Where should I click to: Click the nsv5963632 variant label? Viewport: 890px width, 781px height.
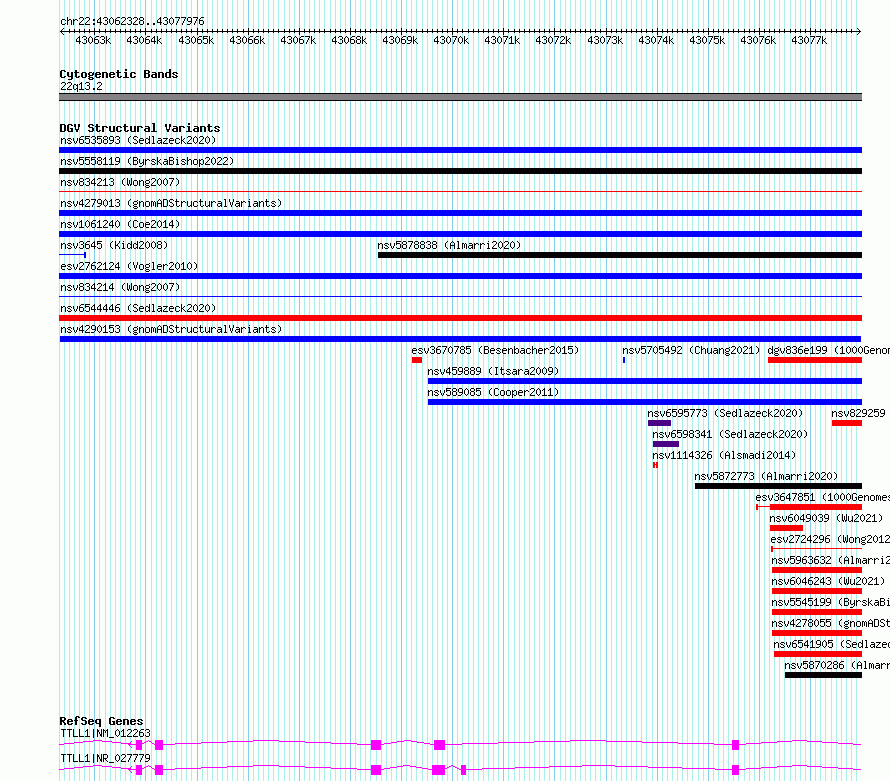(830, 560)
